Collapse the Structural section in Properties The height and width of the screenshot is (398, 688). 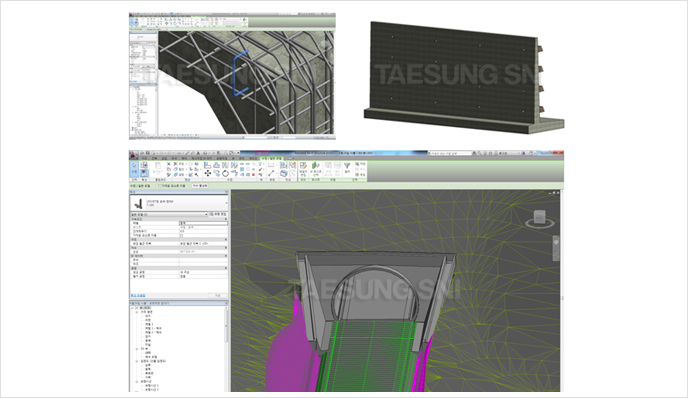tap(226, 240)
